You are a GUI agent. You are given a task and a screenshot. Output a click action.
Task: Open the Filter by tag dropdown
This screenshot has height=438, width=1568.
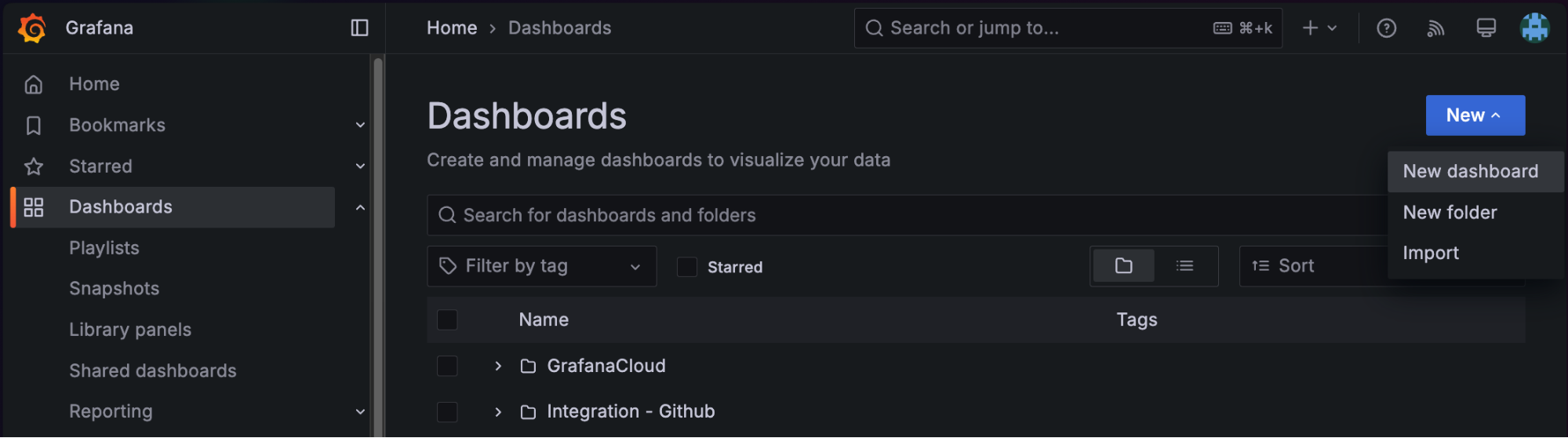(541, 266)
